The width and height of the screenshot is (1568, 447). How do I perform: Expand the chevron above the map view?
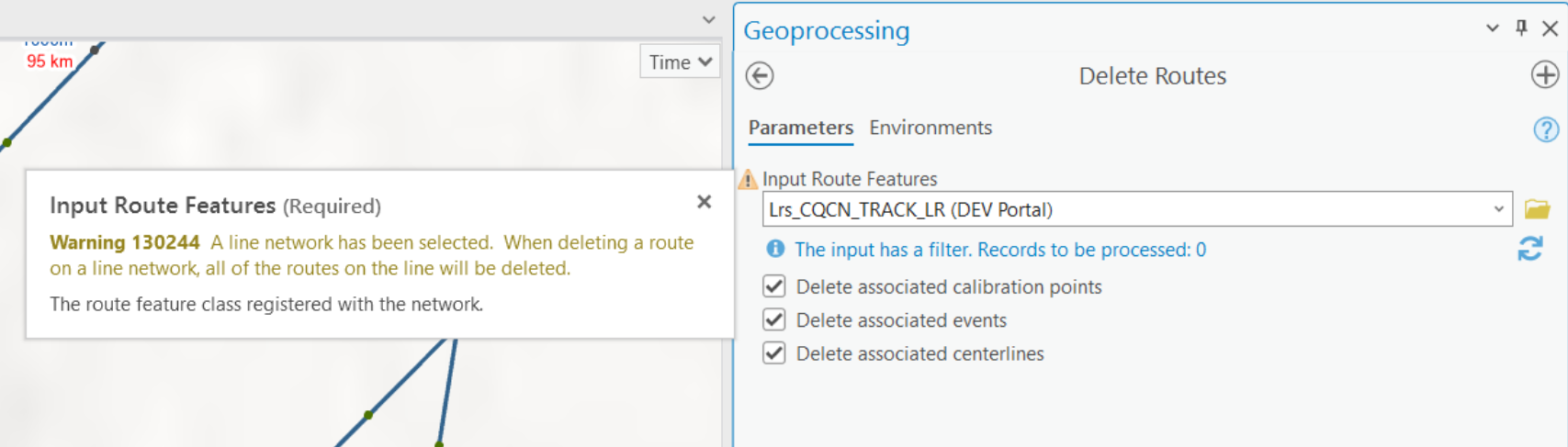tap(708, 19)
